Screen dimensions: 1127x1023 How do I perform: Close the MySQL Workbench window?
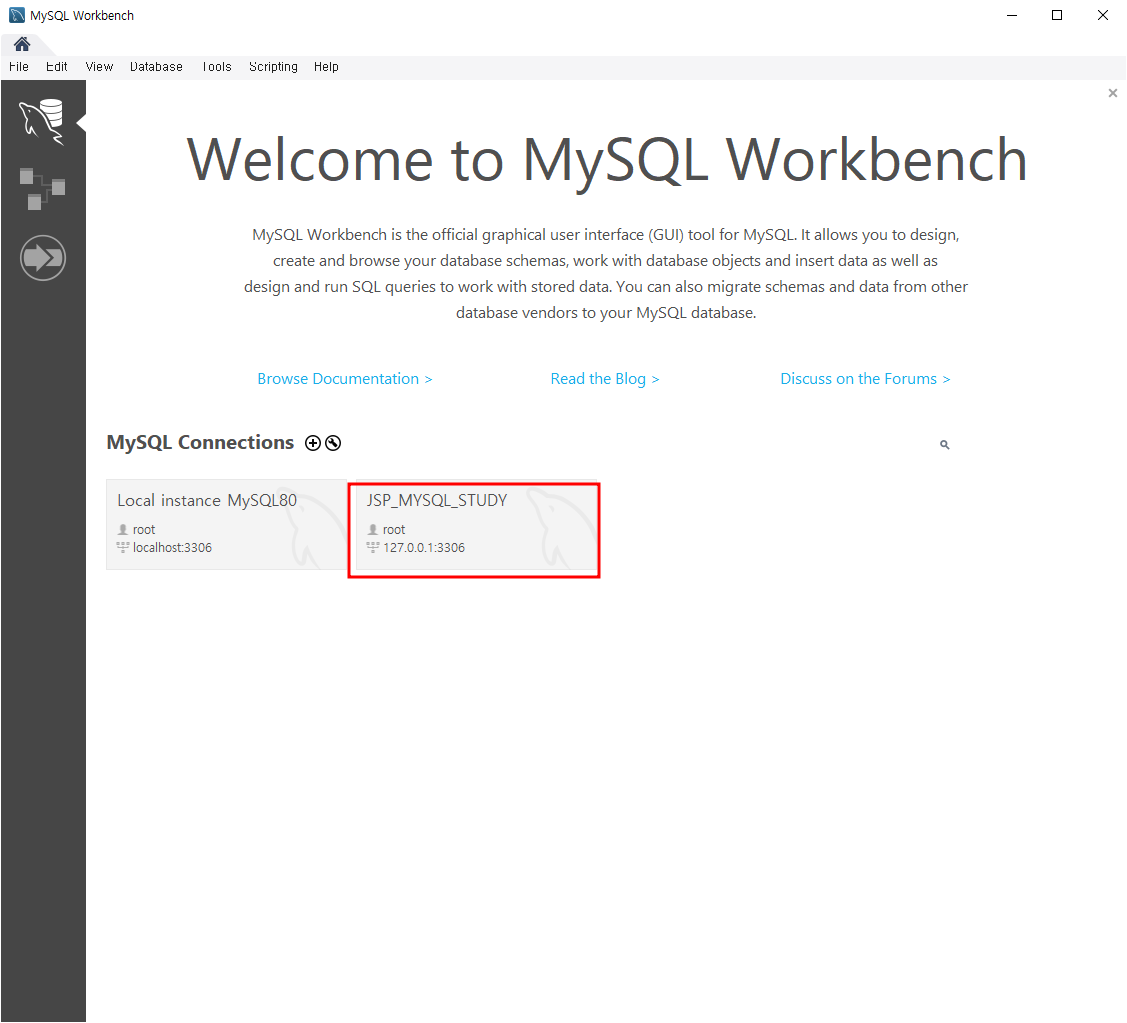coord(1103,15)
